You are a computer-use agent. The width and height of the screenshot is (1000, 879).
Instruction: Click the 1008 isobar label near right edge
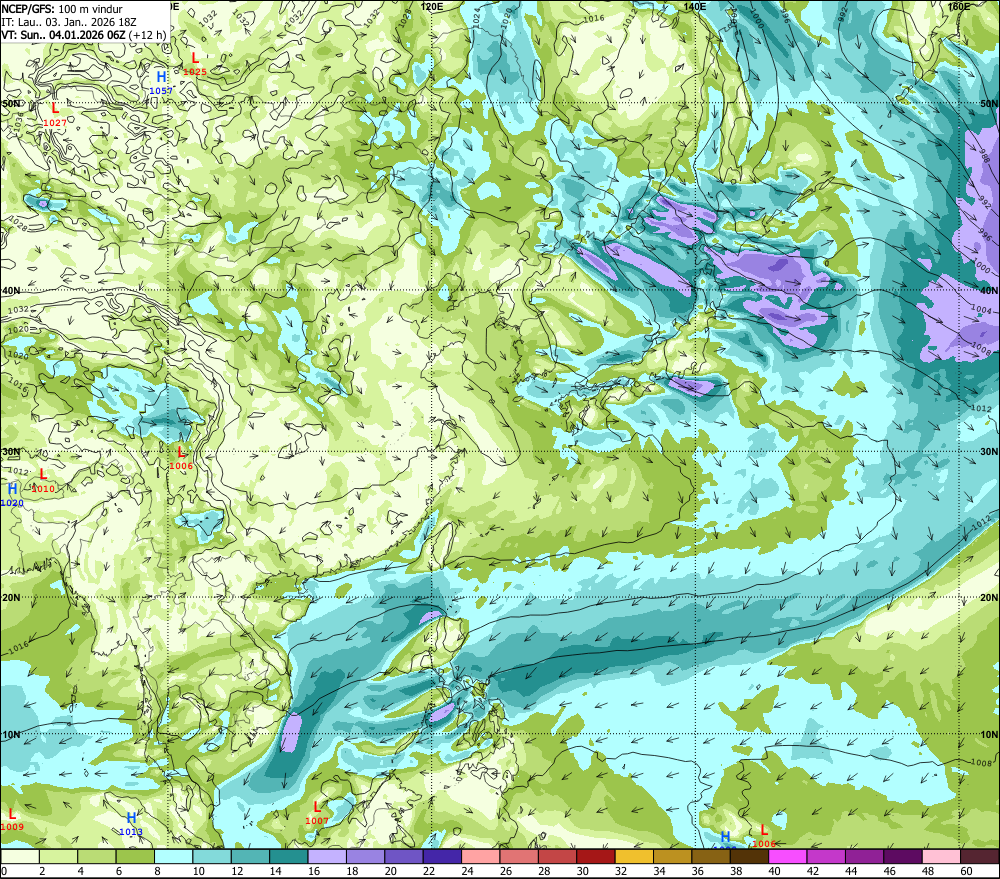[981, 762]
